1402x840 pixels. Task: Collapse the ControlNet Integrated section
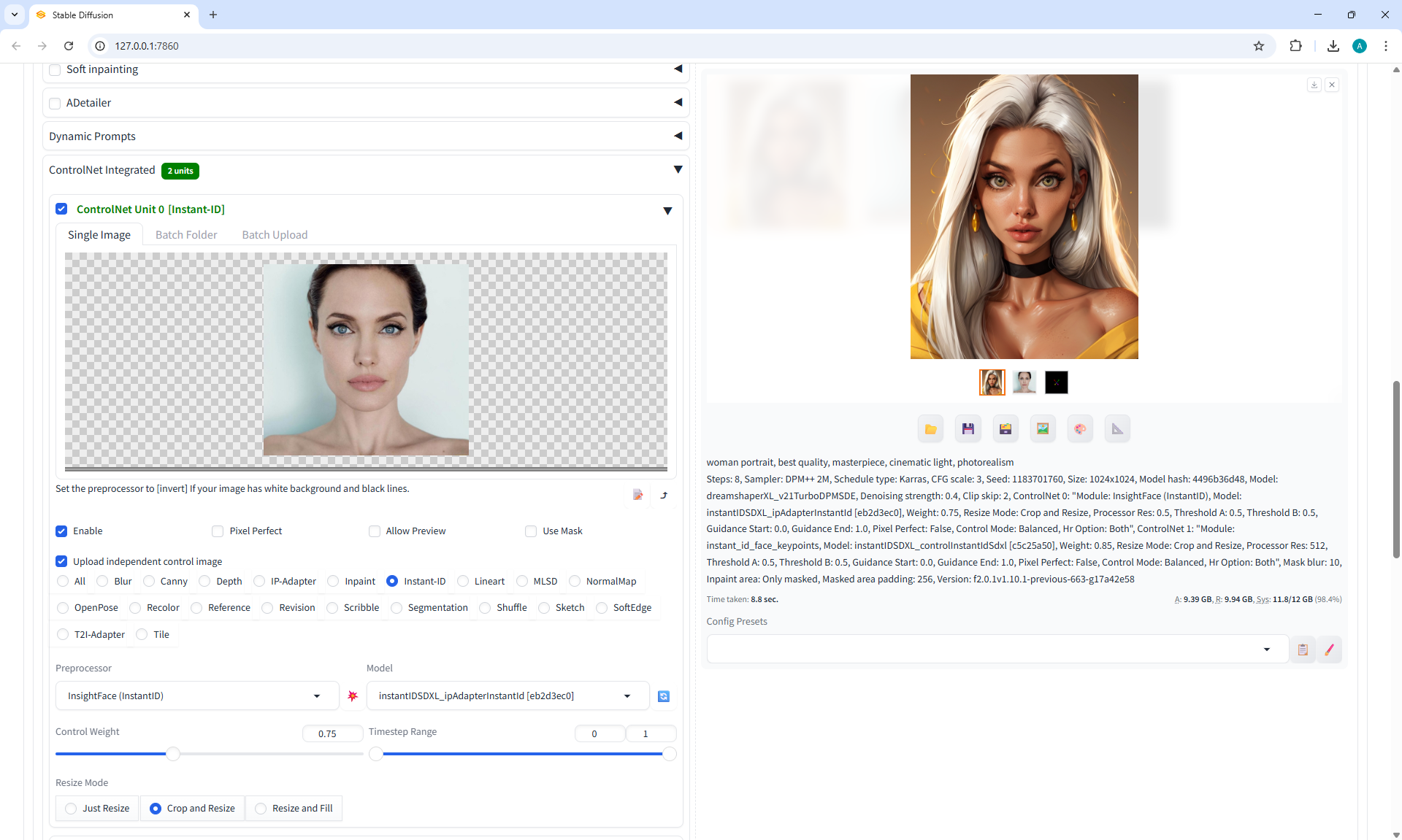[678, 170]
